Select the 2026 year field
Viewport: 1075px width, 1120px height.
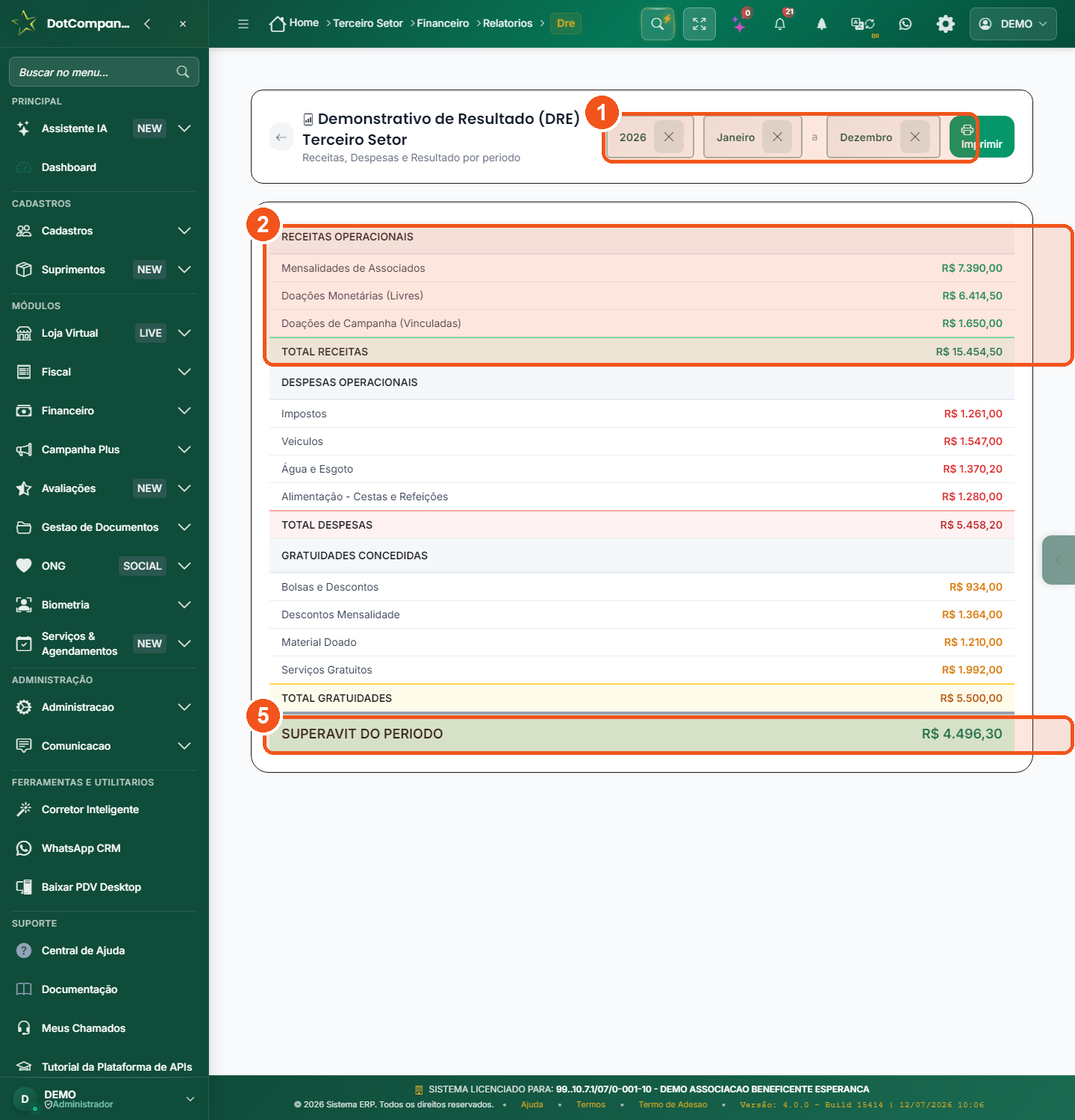[x=650, y=137]
